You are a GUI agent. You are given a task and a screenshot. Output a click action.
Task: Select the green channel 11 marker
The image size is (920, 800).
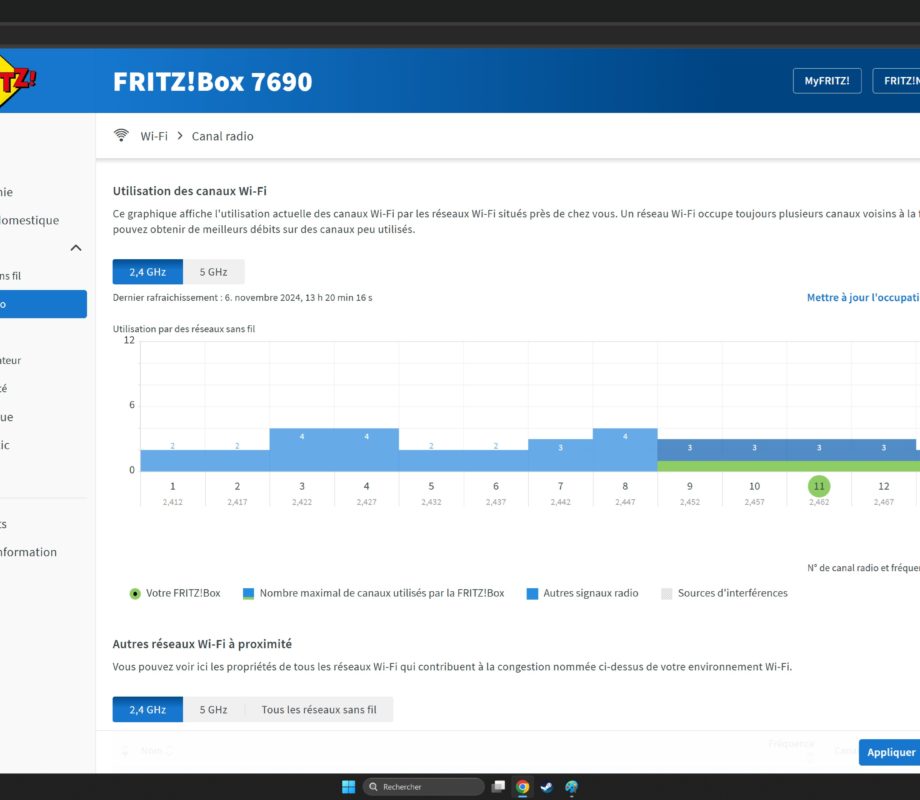click(x=819, y=486)
